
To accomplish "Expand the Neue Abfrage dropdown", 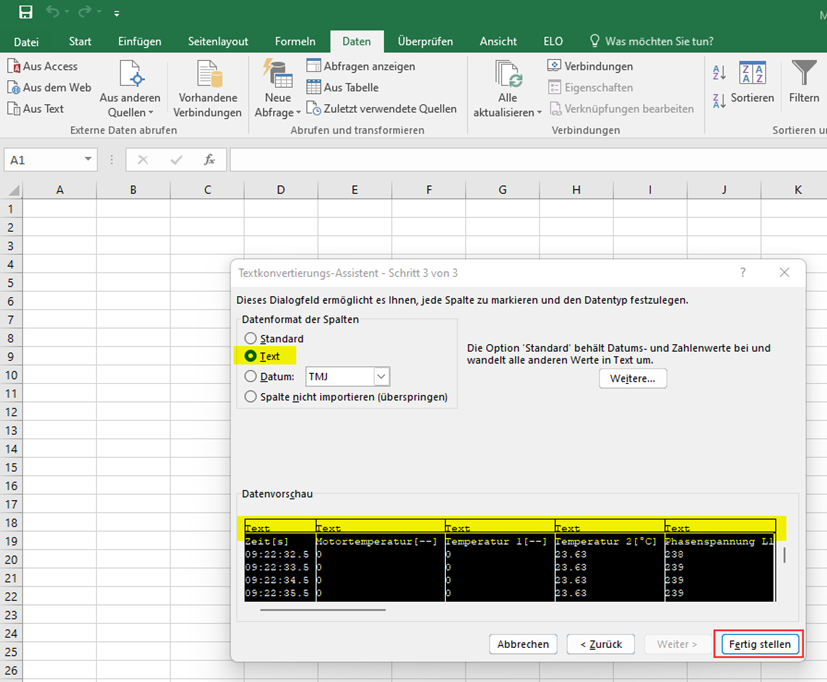I will click(278, 113).
